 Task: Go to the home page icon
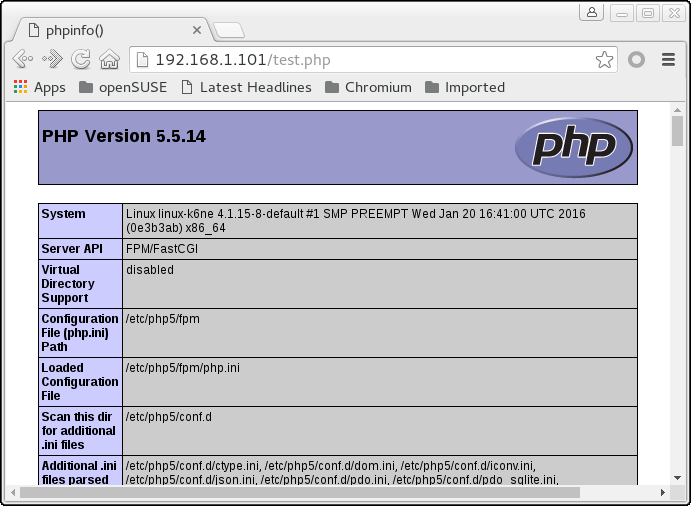(x=109, y=60)
